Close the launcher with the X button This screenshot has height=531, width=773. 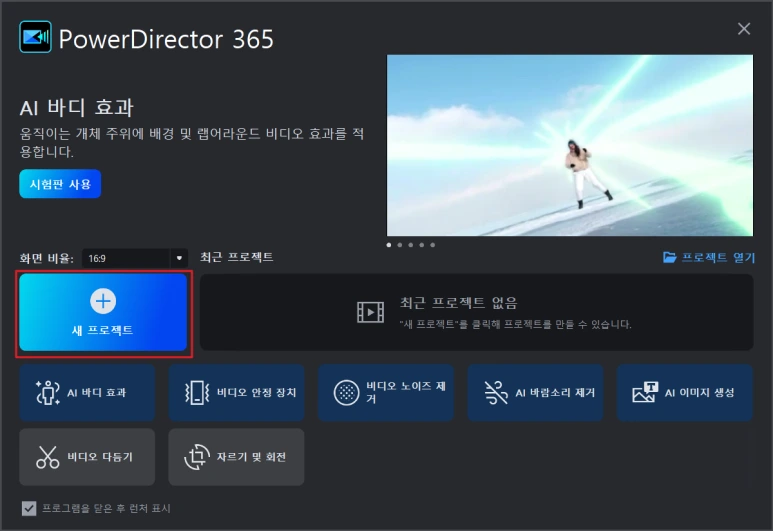coord(744,29)
